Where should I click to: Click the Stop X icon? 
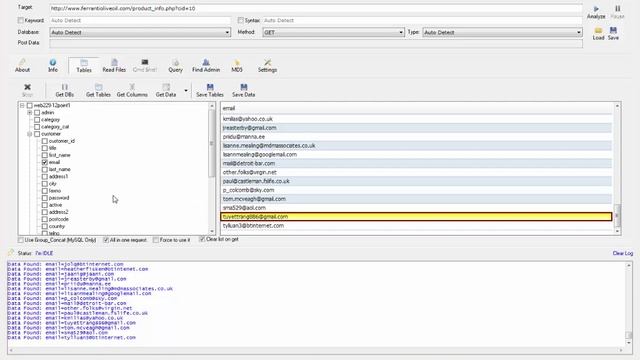coord(27,87)
